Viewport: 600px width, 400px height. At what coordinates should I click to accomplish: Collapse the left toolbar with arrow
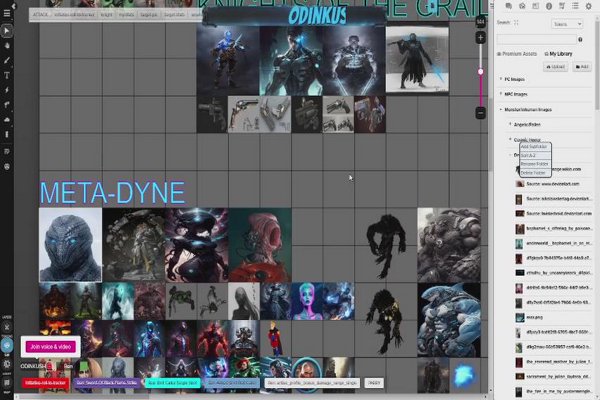tap(13, 5)
